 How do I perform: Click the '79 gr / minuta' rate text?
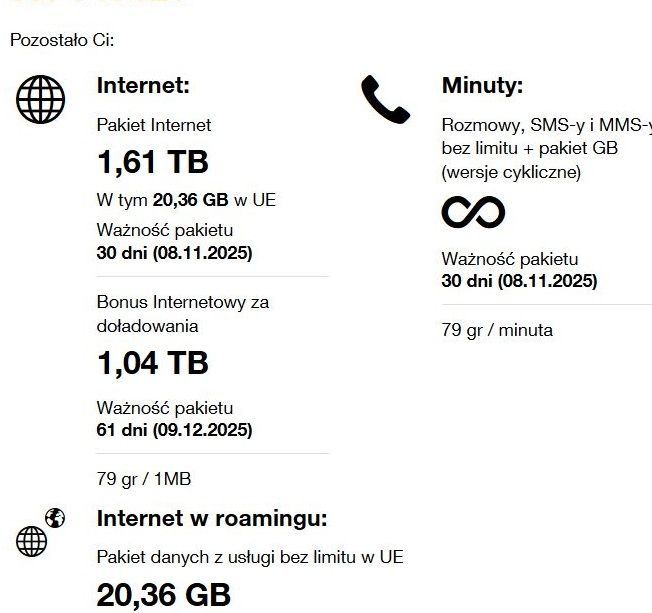point(497,330)
